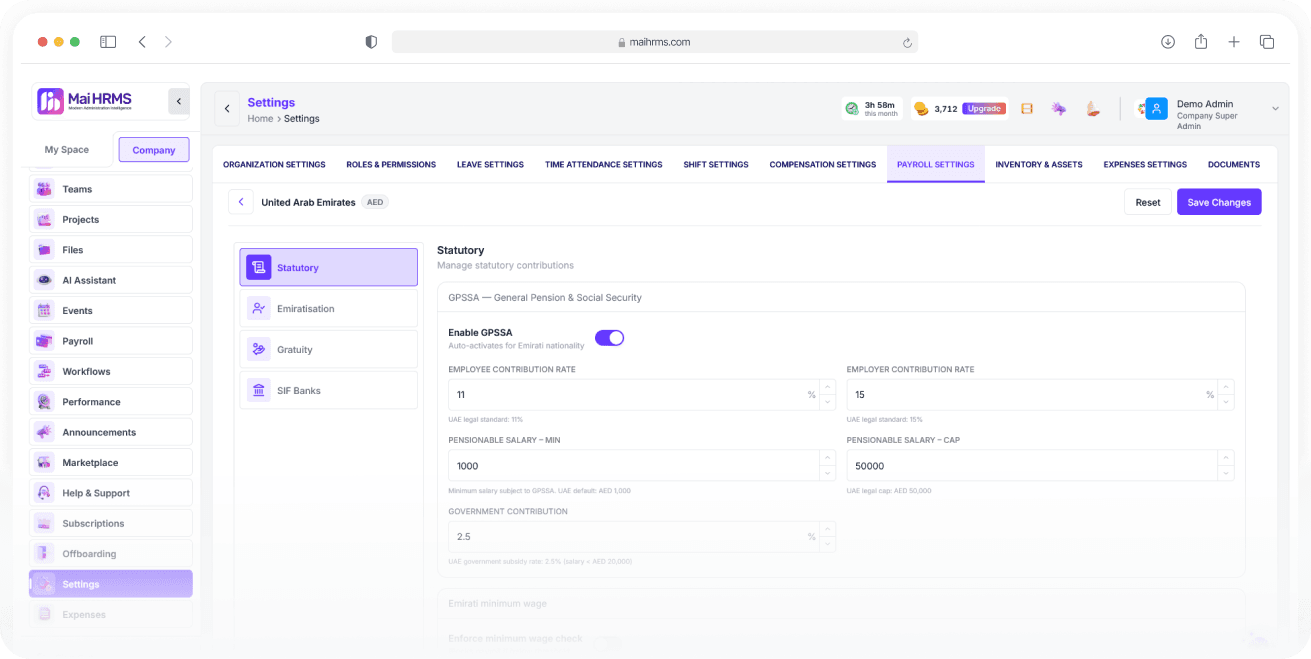Open the Shift Settings tab
Viewport: 1311px width, 659px height.
coord(716,164)
